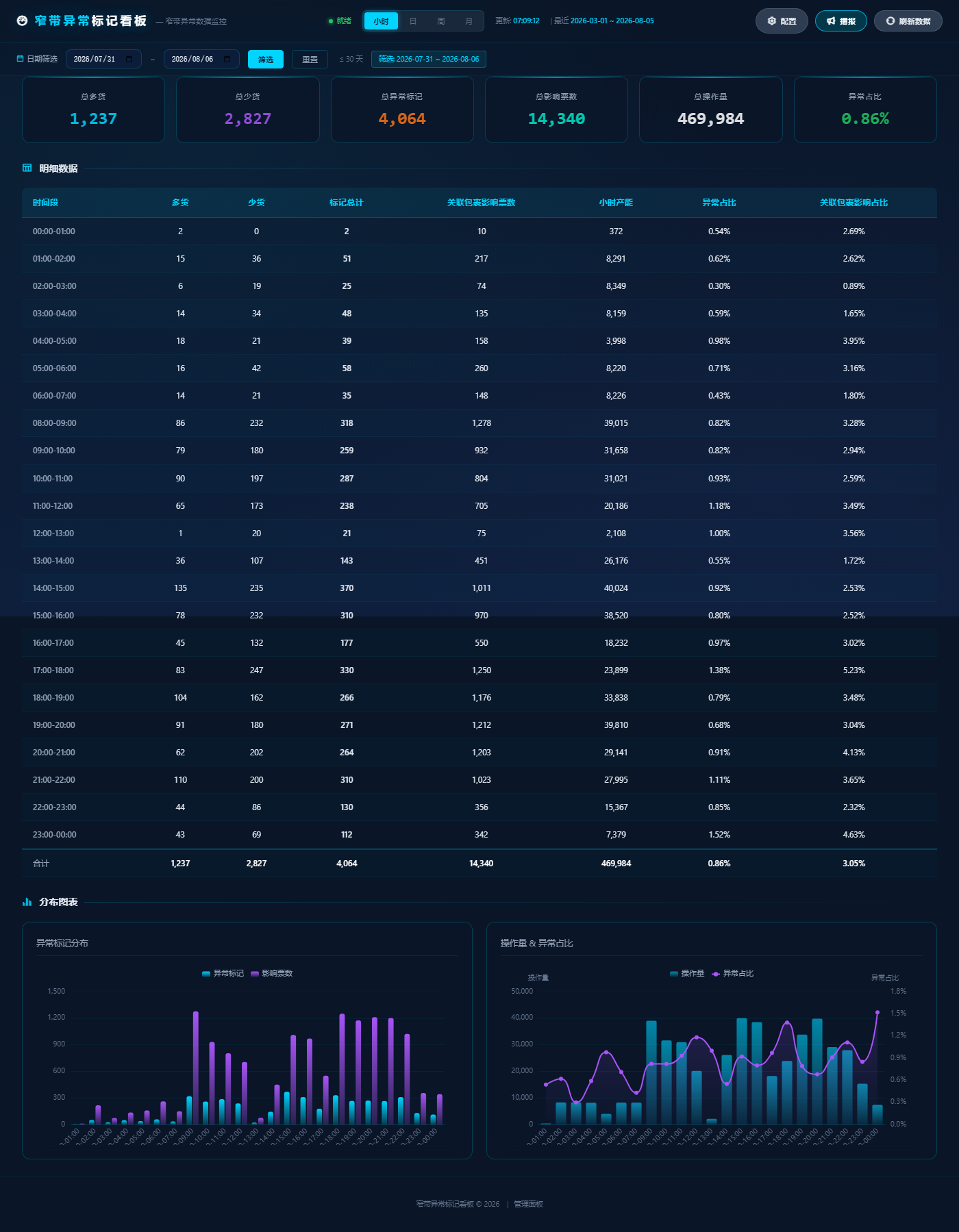Select the 总多货 summary card
Image resolution: width=959 pixels, height=1232 pixels.
pyautogui.click(x=93, y=110)
